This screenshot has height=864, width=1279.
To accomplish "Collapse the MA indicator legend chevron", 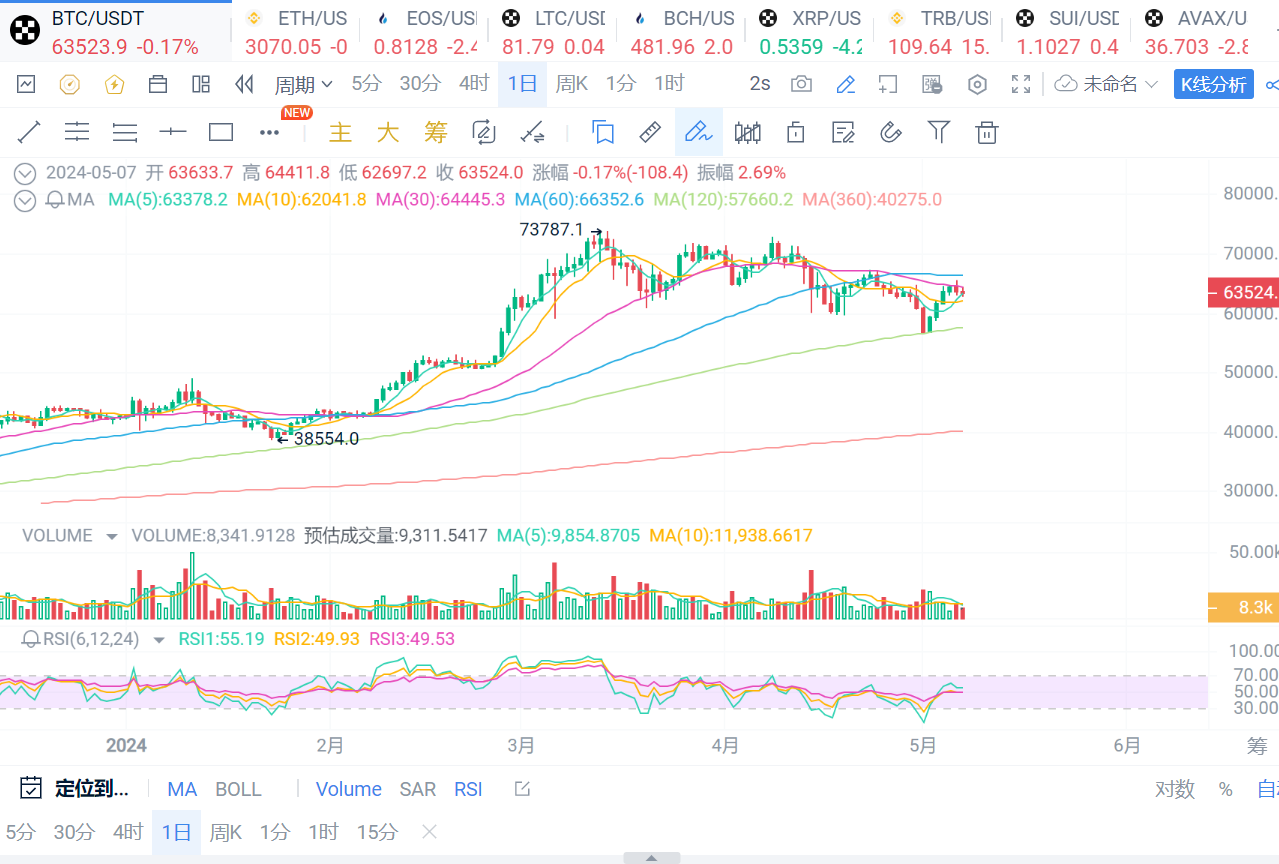I will 25,200.
